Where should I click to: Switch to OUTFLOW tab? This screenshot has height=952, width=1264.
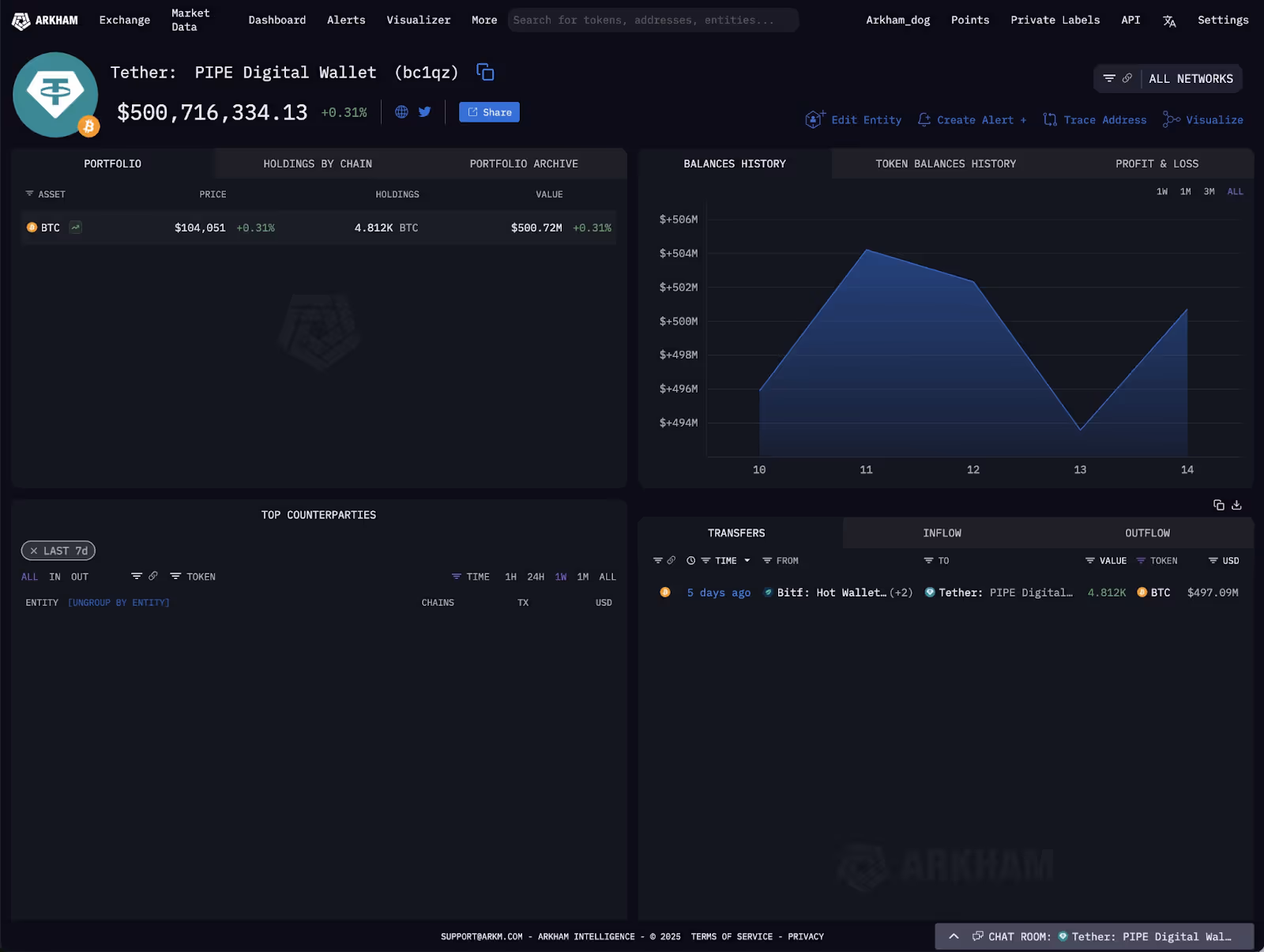tap(1148, 533)
